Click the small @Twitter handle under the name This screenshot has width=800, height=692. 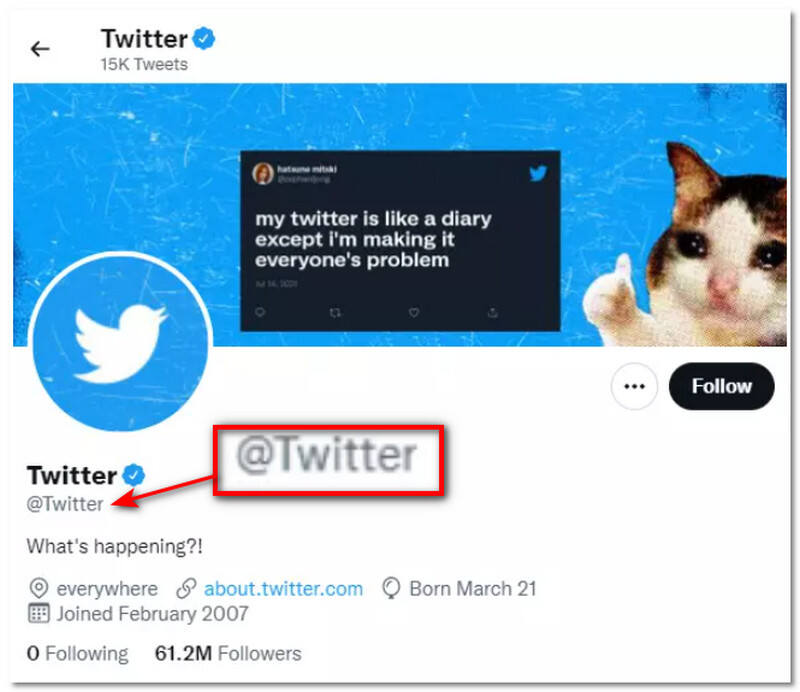point(65,504)
